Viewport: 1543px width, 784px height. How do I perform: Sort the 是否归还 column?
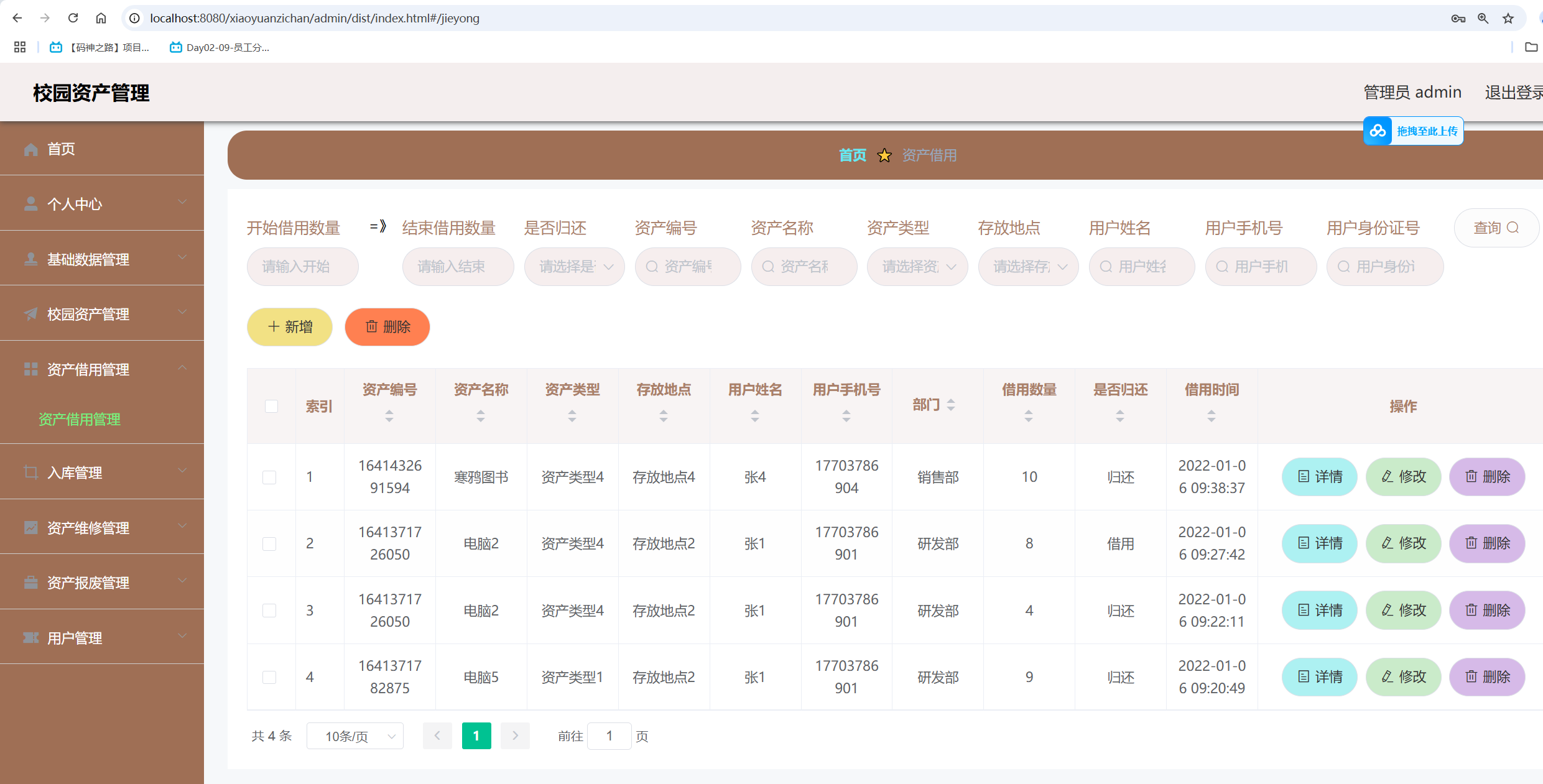click(x=1120, y=416)
